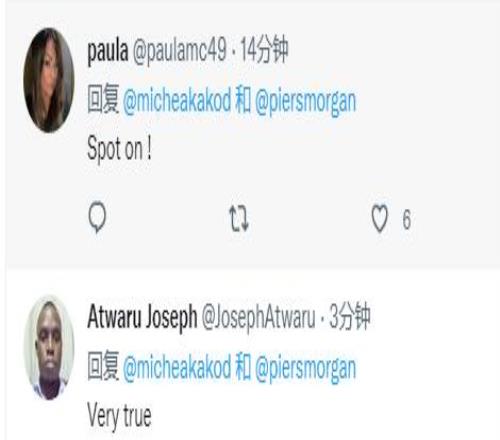
Task: Open the tweet text "Spot on !"
Action: click(119, 149)
